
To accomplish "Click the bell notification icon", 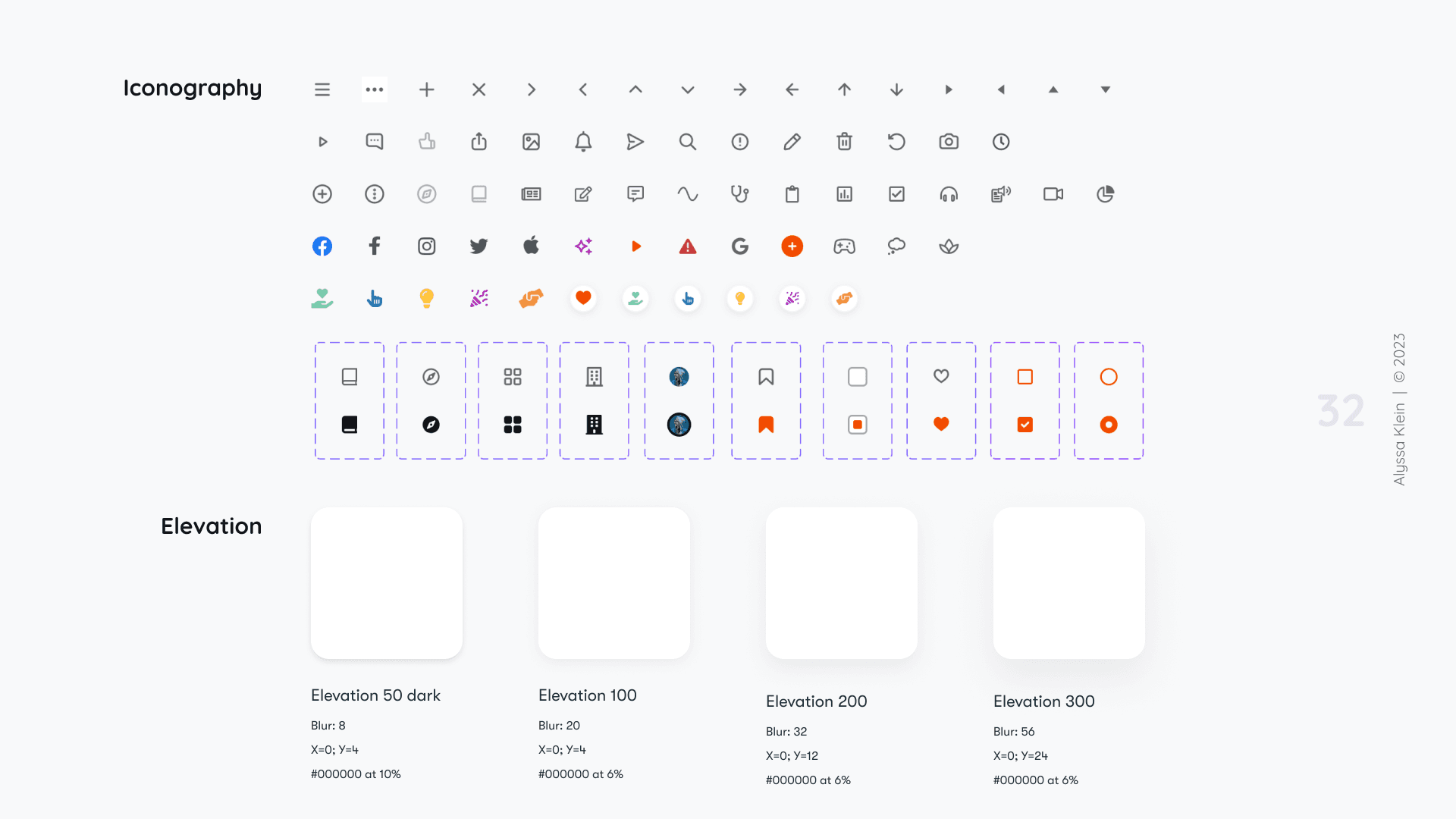I will [583, 142].
